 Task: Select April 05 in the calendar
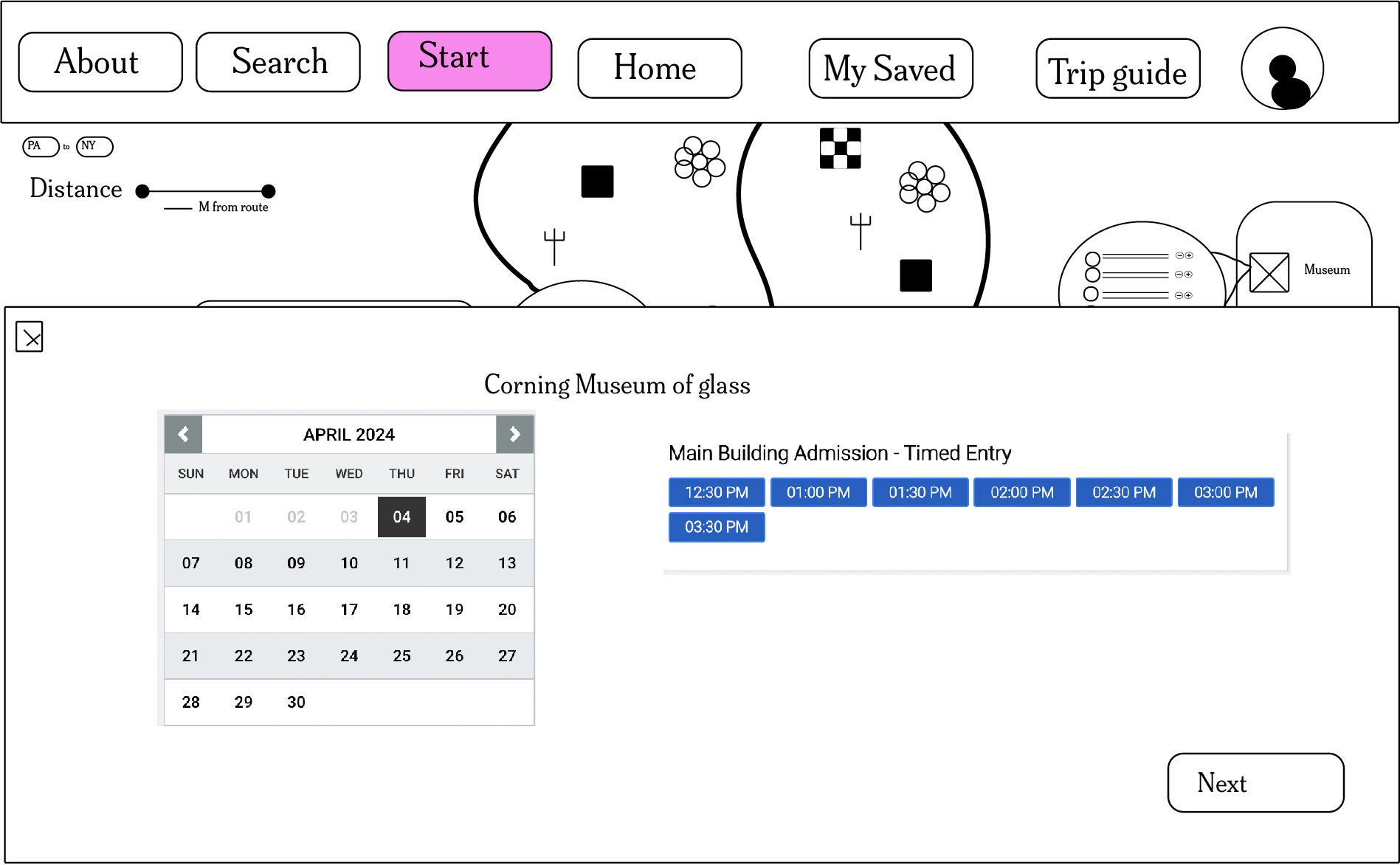pos(455,517)
